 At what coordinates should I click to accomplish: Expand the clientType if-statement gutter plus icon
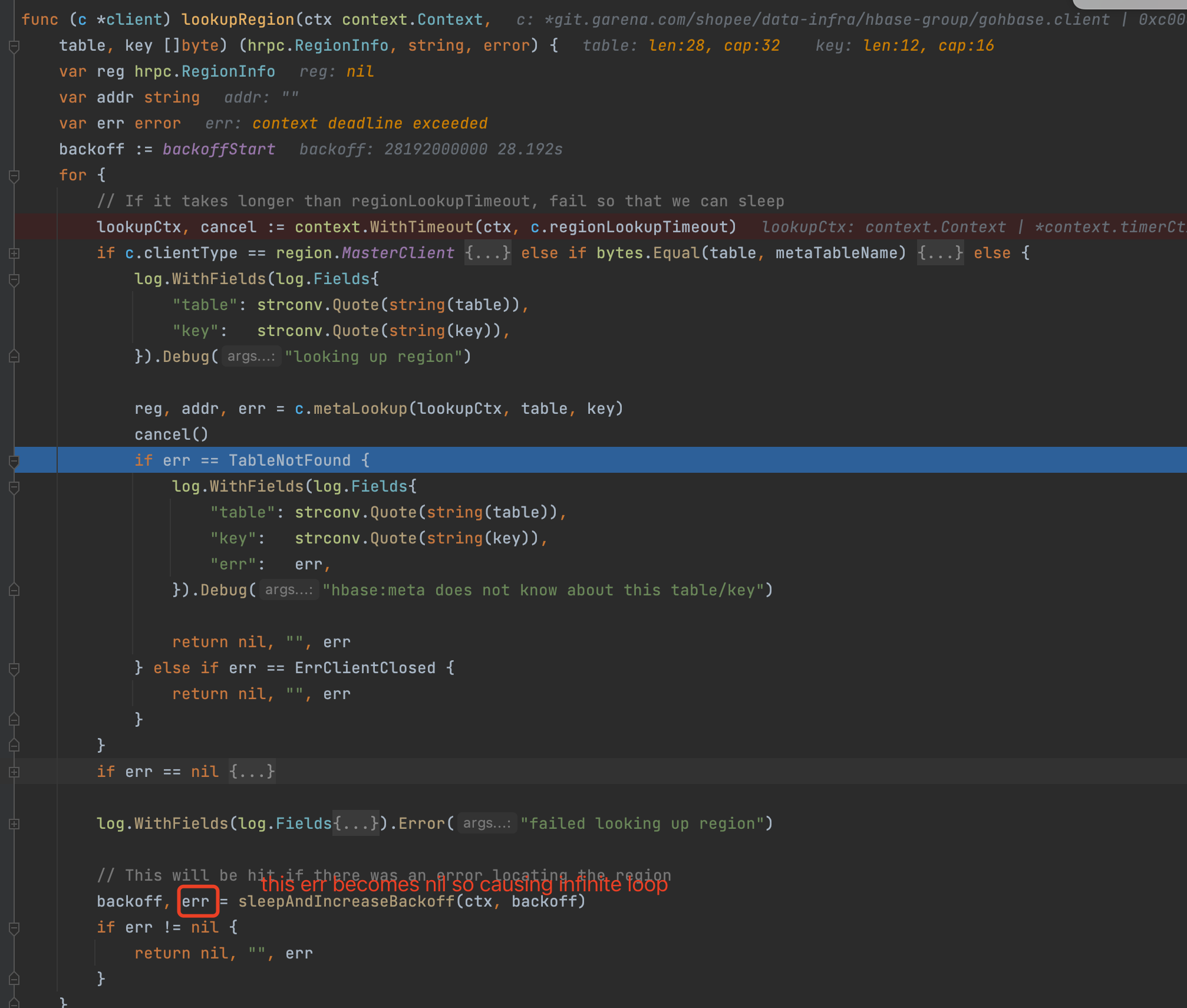point(15,253)
